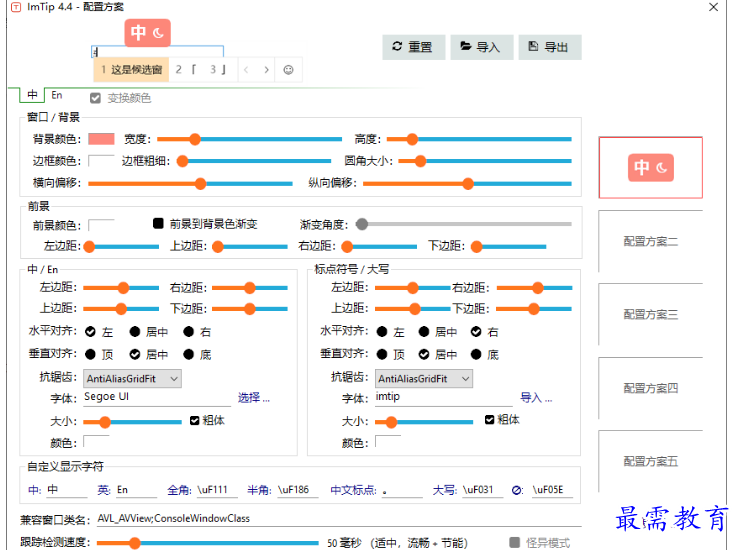Adjust the 渐变角度 slider
Screen dimensions: 737x550
(x=463, y=224)
